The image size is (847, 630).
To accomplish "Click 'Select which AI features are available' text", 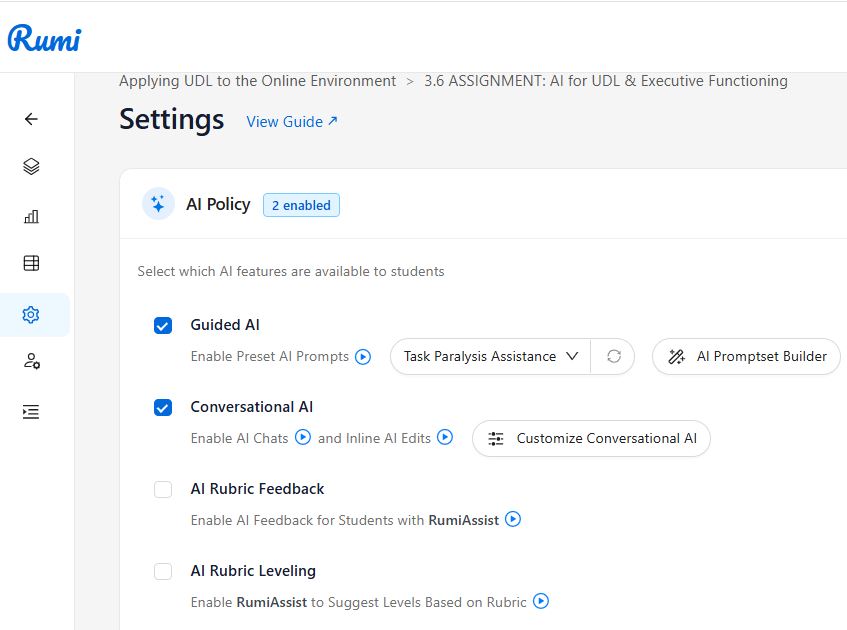I will (291, 271).
